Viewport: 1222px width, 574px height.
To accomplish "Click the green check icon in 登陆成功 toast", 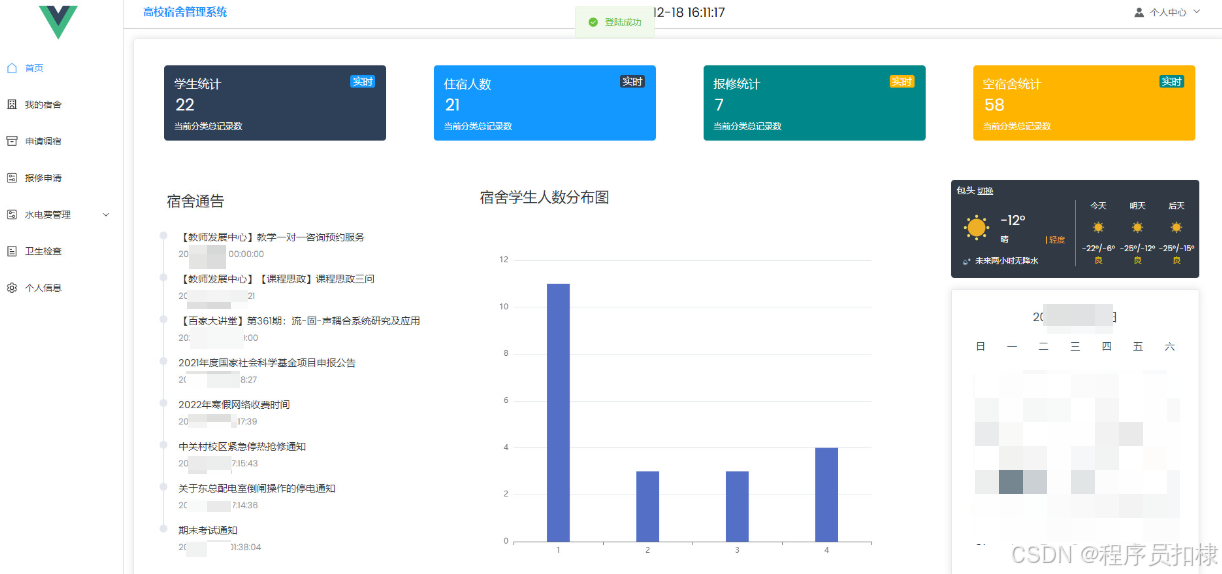I will 593,22.
